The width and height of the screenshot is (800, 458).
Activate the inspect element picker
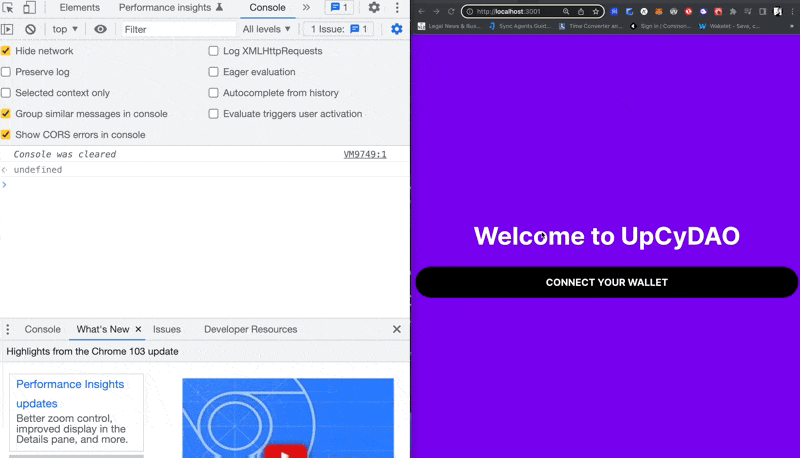tap(9, 8)
